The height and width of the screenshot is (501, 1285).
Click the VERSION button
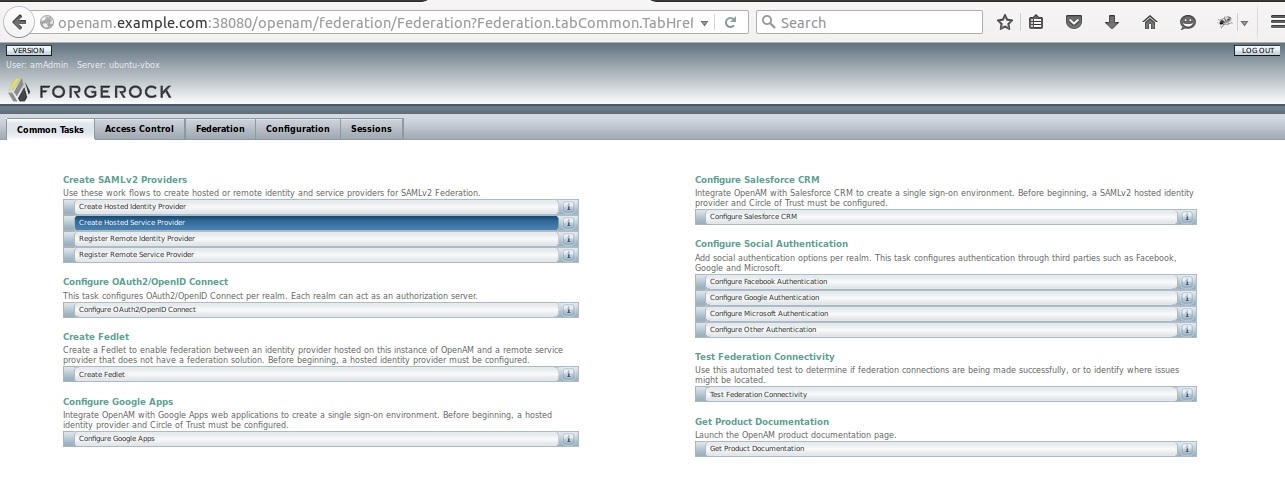(x=29, y=50)
